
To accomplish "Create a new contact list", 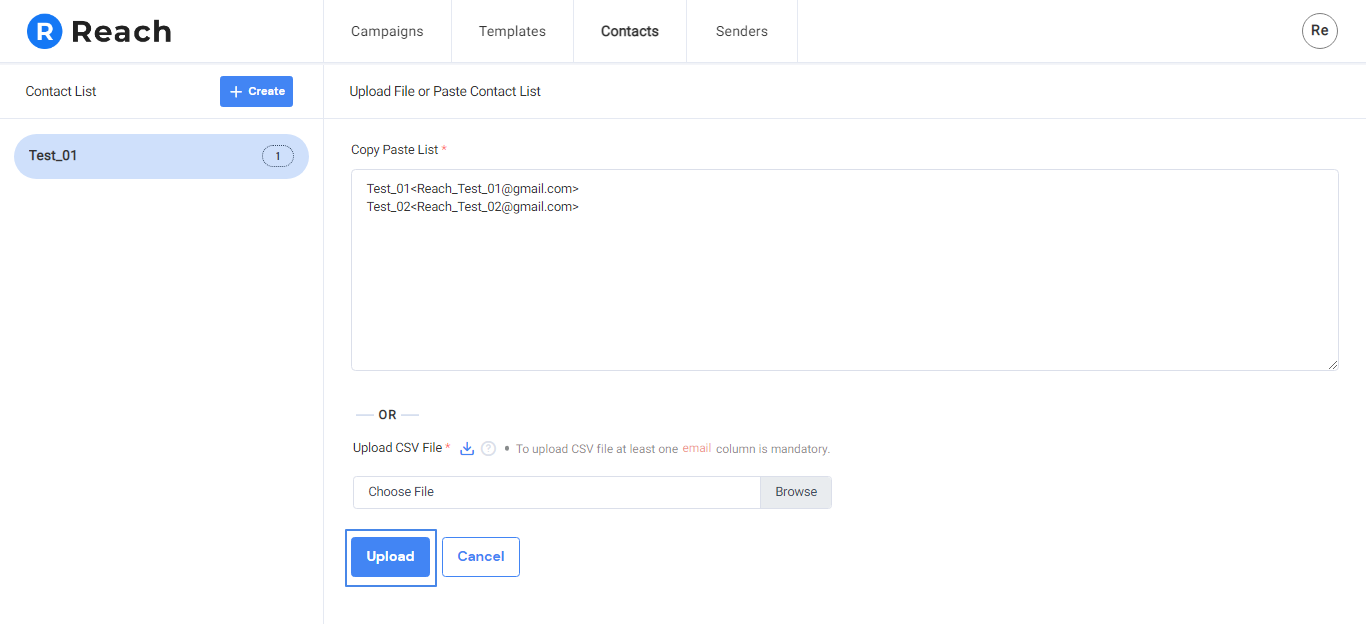I will tap(256, 91).
